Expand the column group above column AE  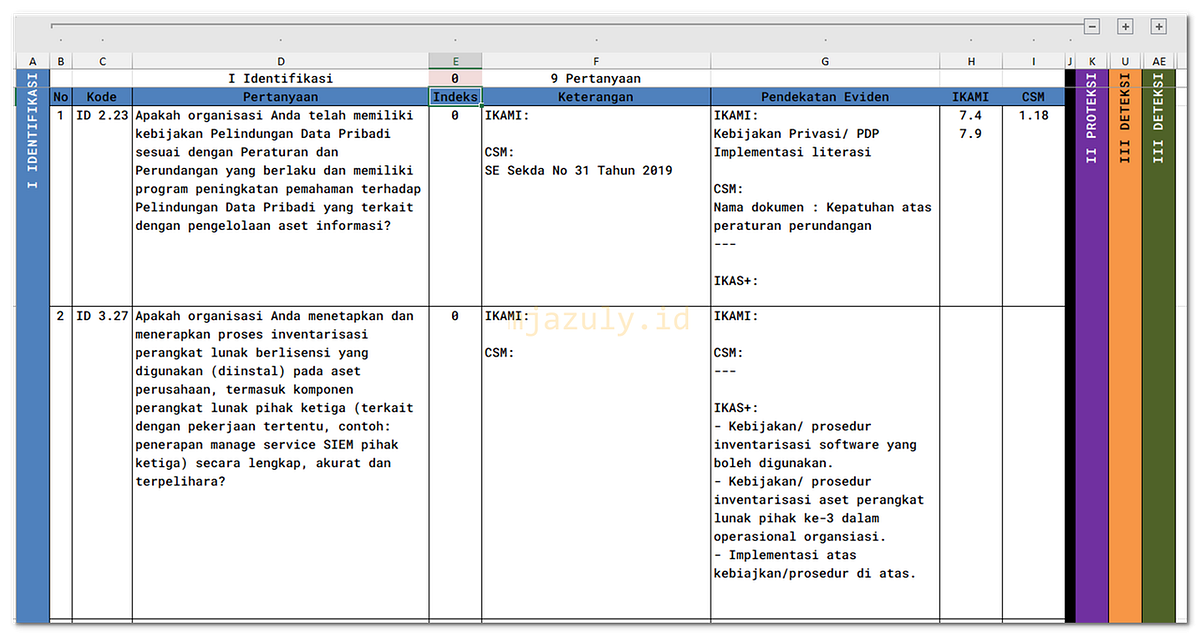(x=1159, y=27)
